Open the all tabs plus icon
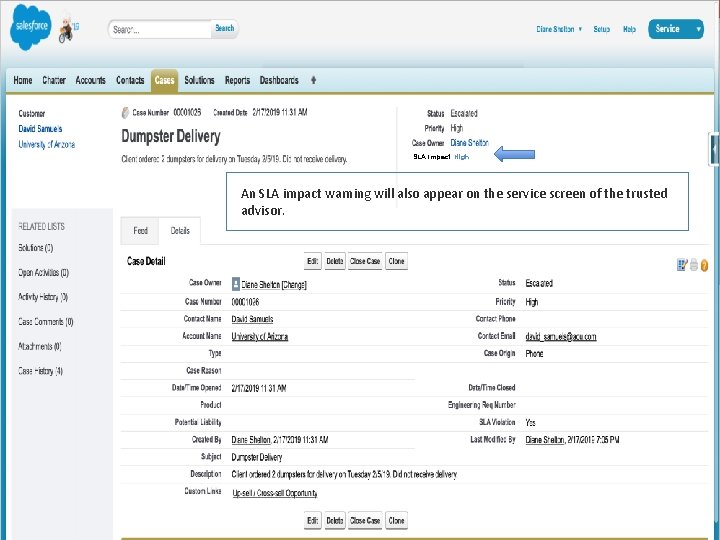 click(x=313, y=80)
